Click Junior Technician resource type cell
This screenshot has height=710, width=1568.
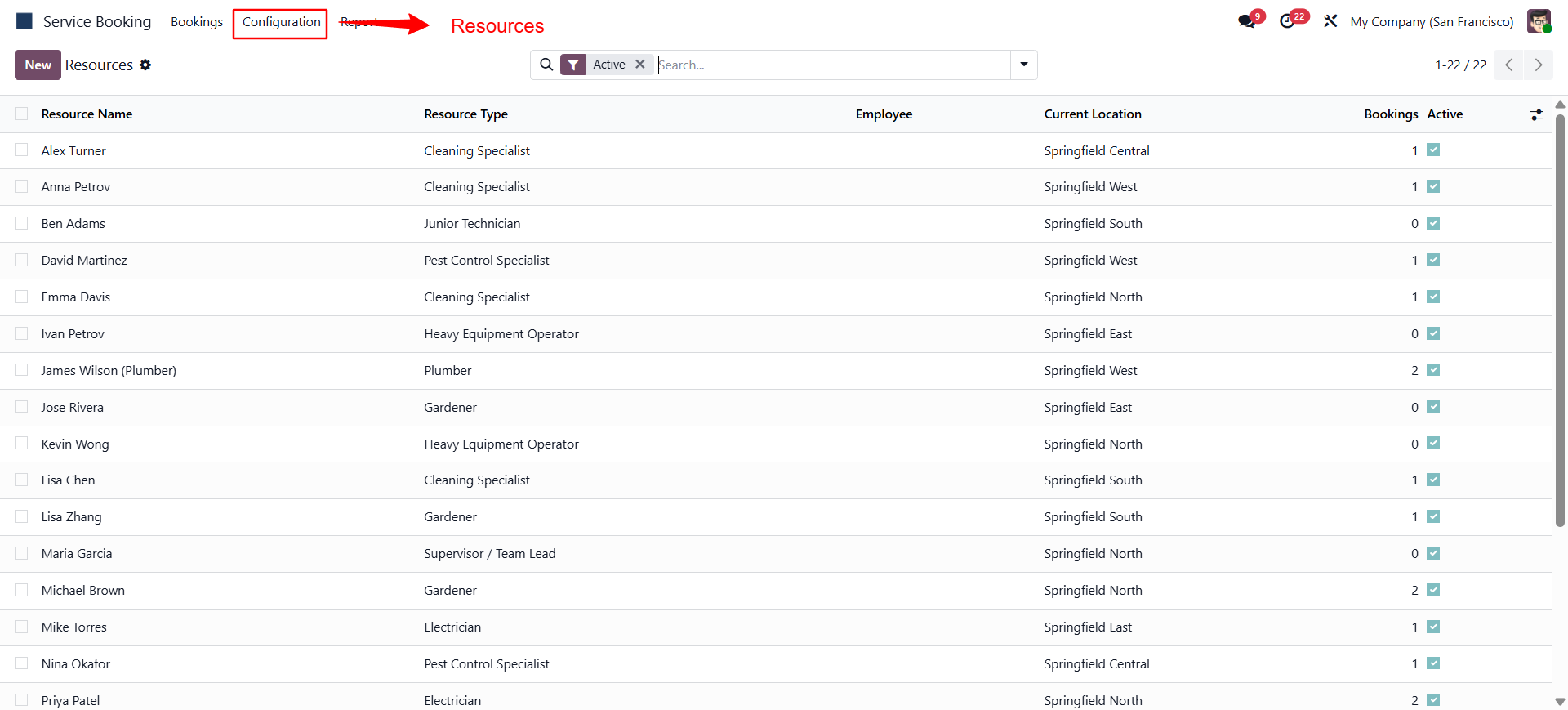pyautogui.click(x=472, y=223)
